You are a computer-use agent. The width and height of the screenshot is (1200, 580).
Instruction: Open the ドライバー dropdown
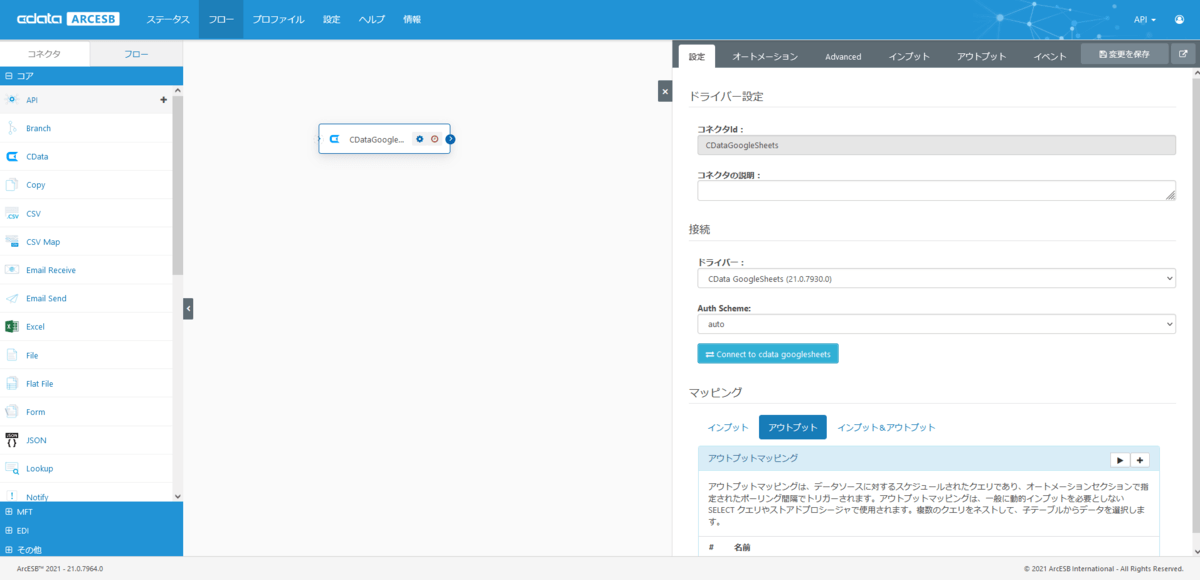pyautogui.click(x=936, y=279)
